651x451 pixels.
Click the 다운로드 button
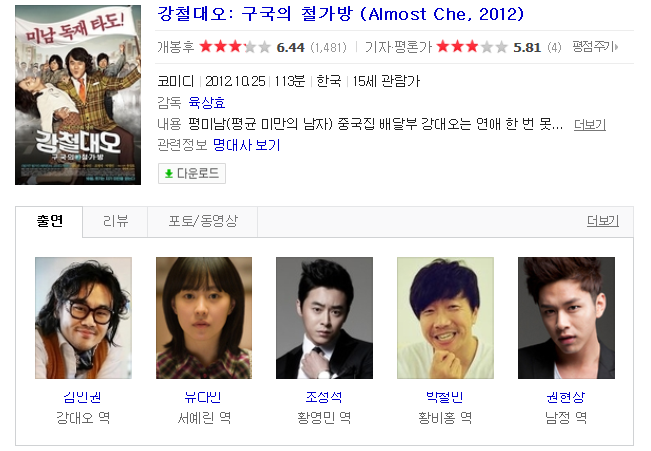coord(192,174)
